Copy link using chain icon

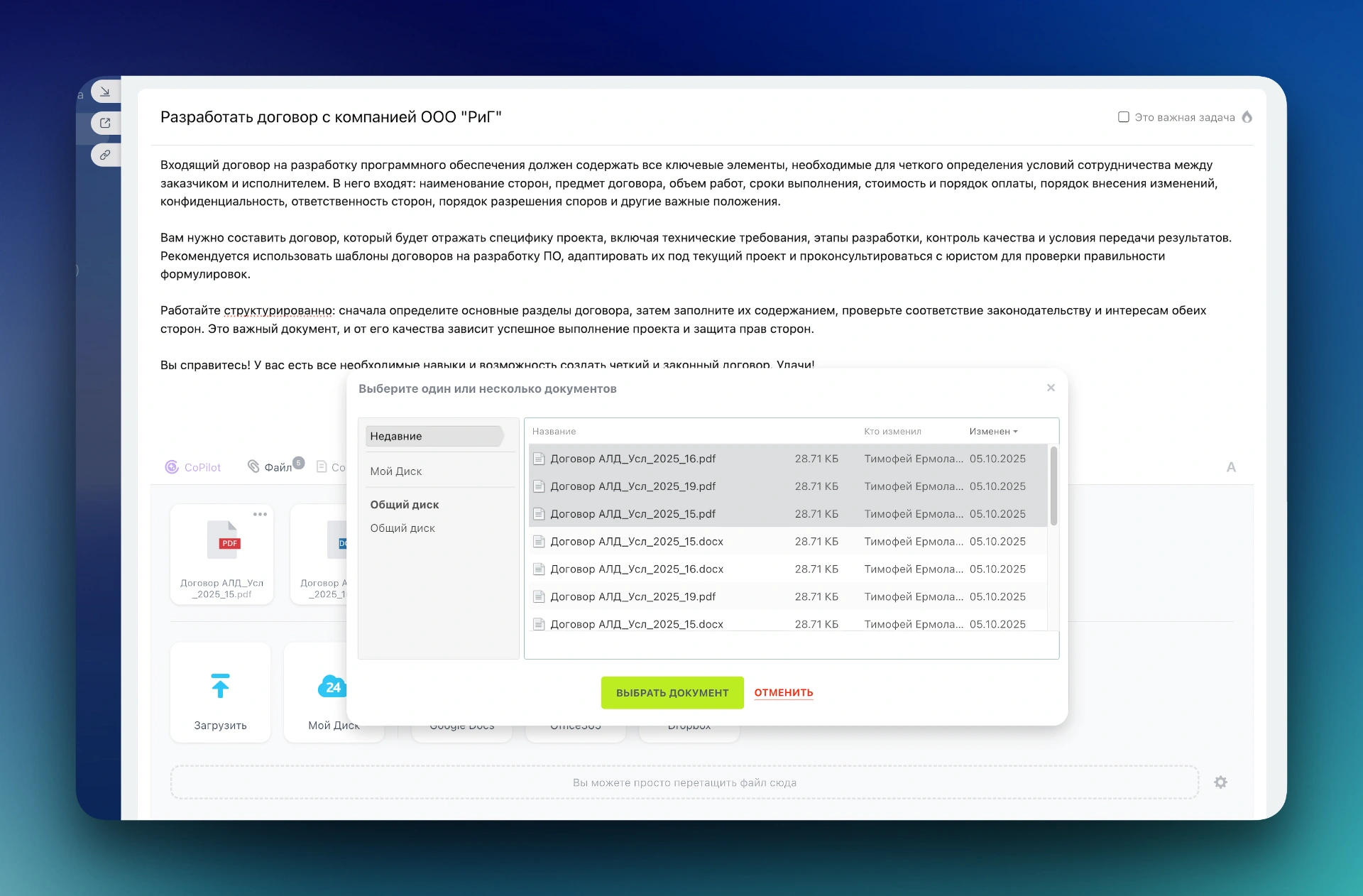click(x=105, y=155)
